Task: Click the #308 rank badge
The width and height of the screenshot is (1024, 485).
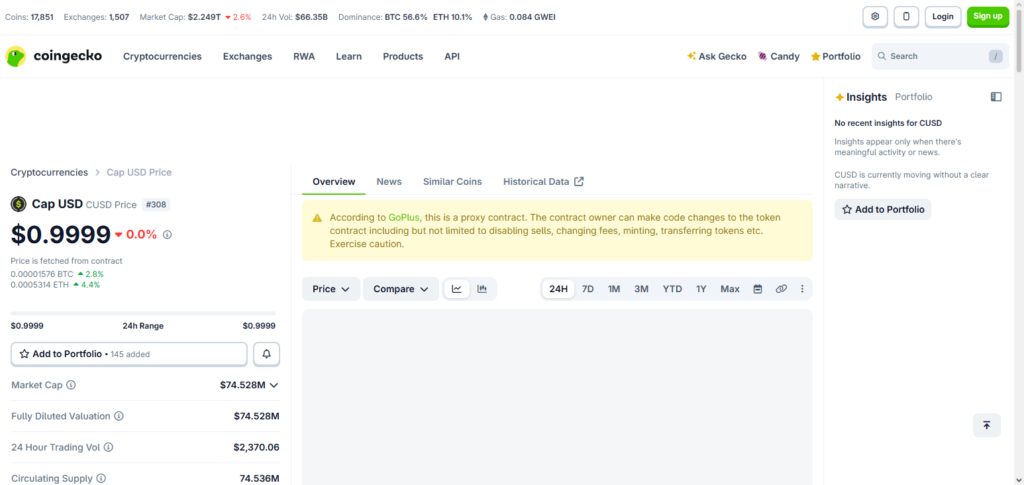Action: click(156, 204)
